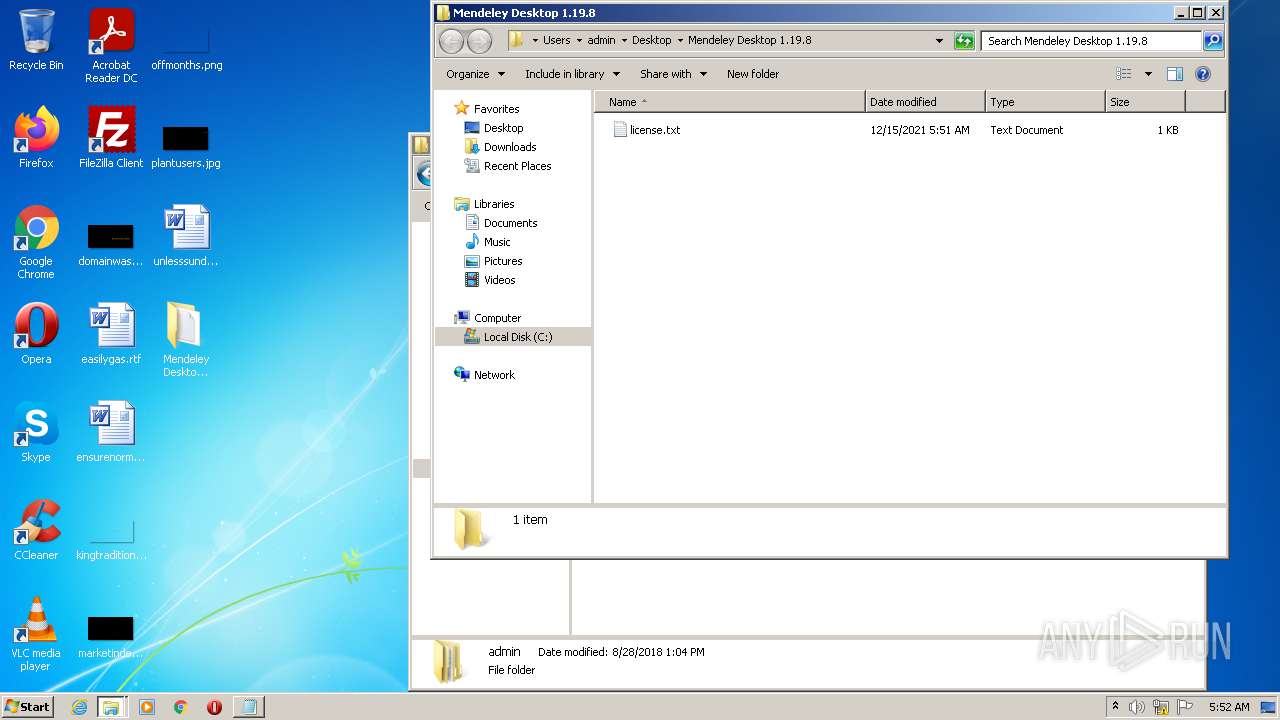The width and height of the screenshot is (1280, 720).
Task: Toggle the preview pane button
Action: (1175, 74)
